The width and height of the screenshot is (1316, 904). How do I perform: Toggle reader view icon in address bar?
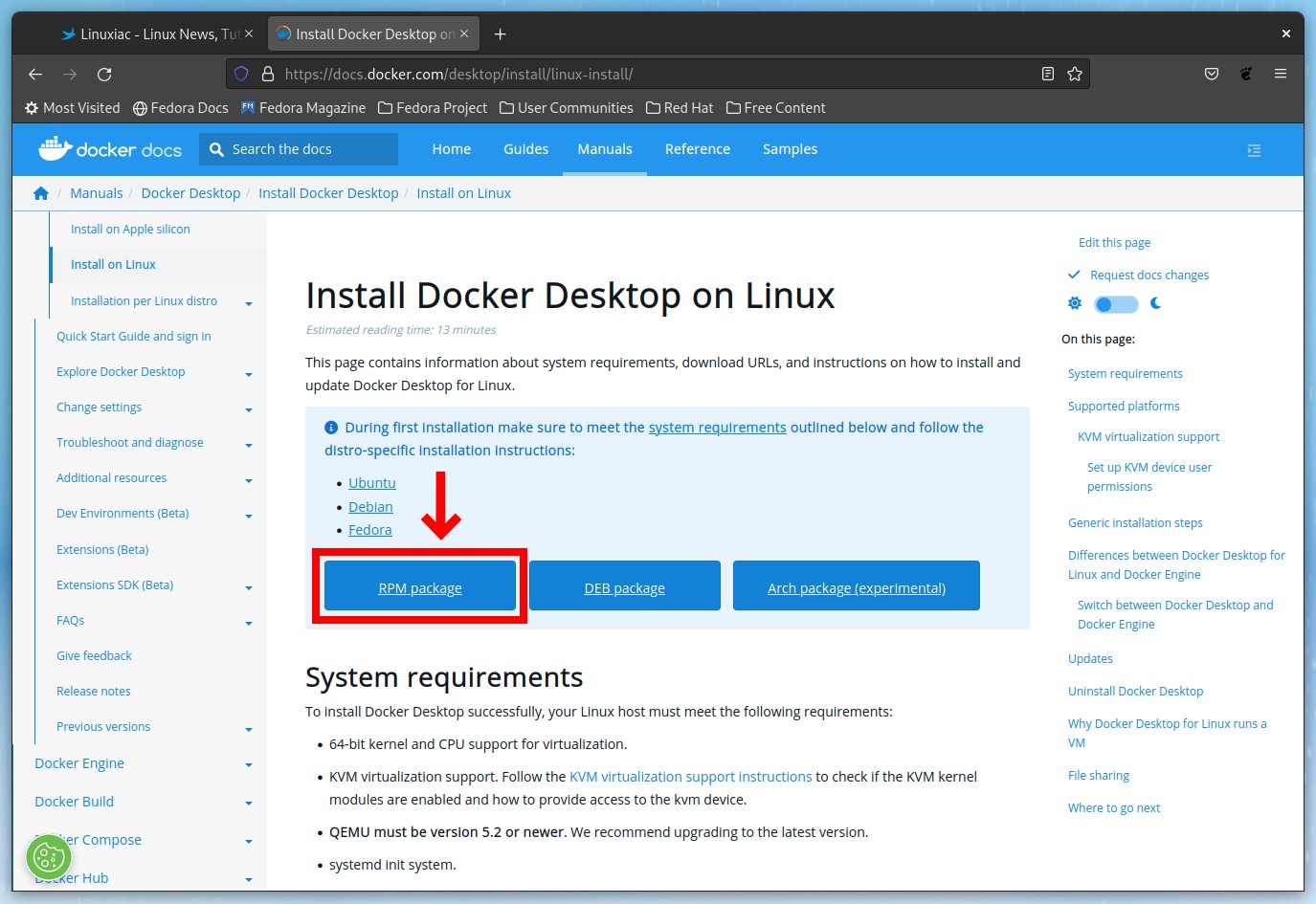pos(1048,74)
